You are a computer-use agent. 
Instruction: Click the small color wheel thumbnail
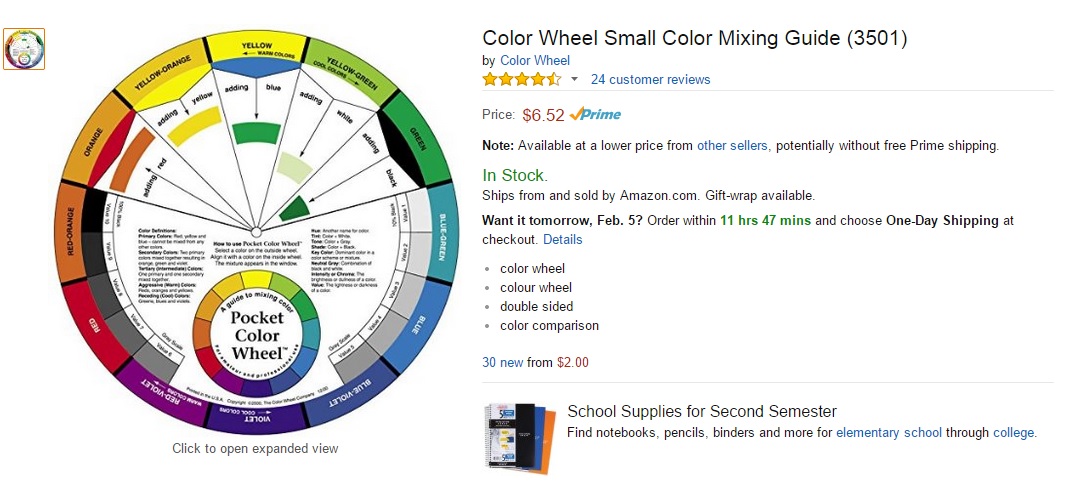(25, 48)
